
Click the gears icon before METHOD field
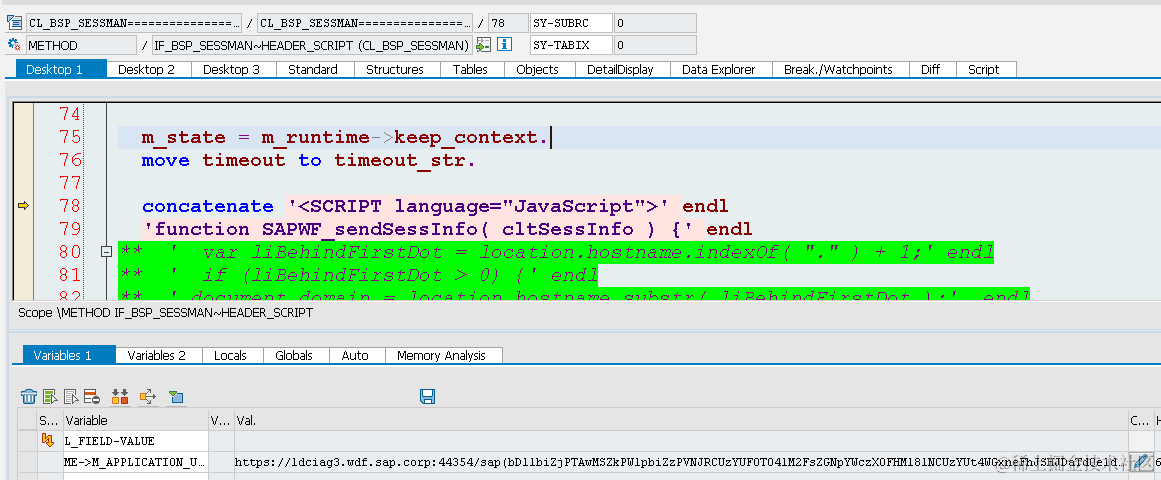tap(13, 45)
